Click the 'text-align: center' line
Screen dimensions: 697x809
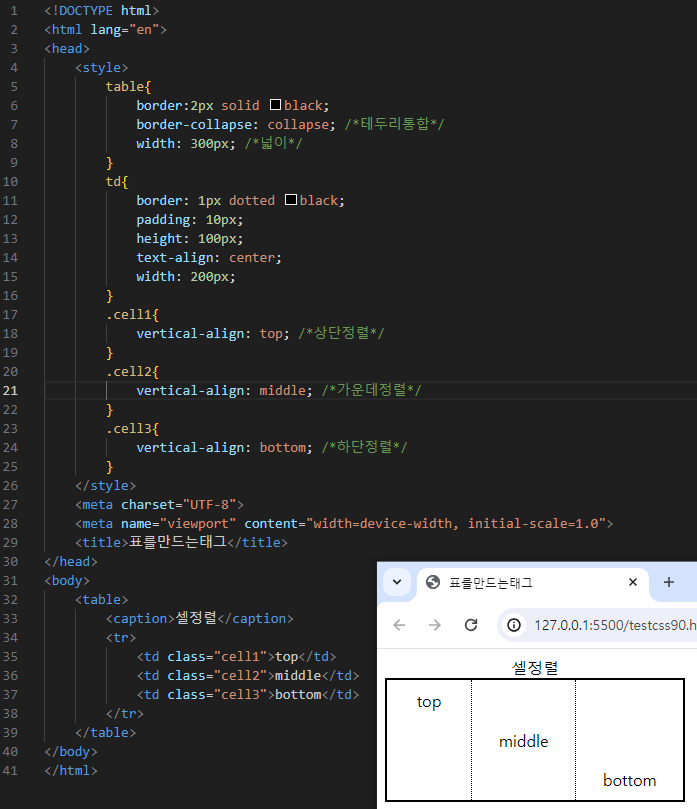209,257
